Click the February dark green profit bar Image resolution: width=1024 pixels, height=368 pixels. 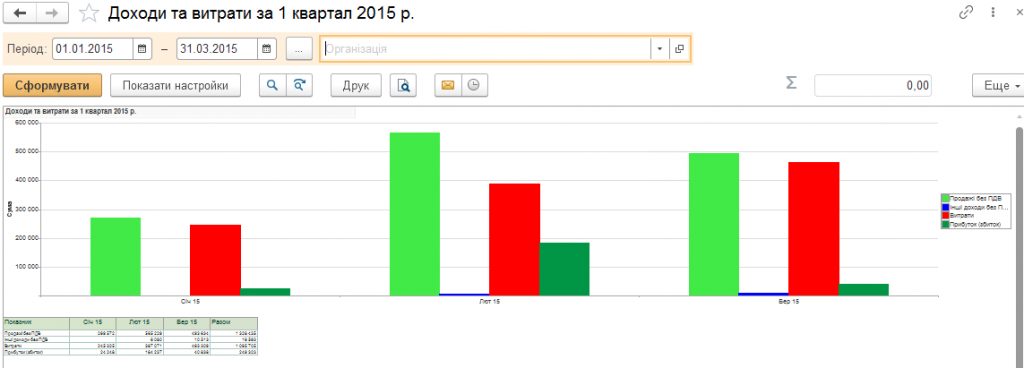(x=564, y=269)
